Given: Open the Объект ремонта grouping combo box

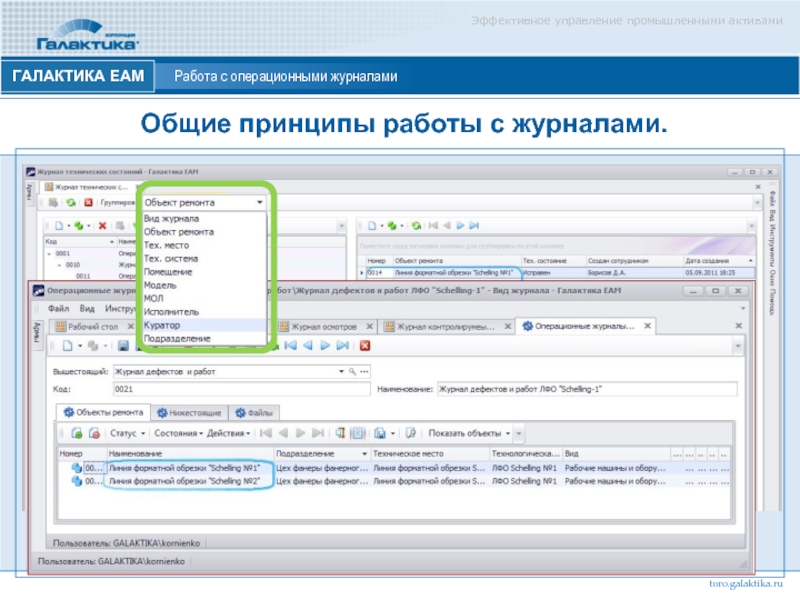Looking at the screenshot, I should 205,202.
